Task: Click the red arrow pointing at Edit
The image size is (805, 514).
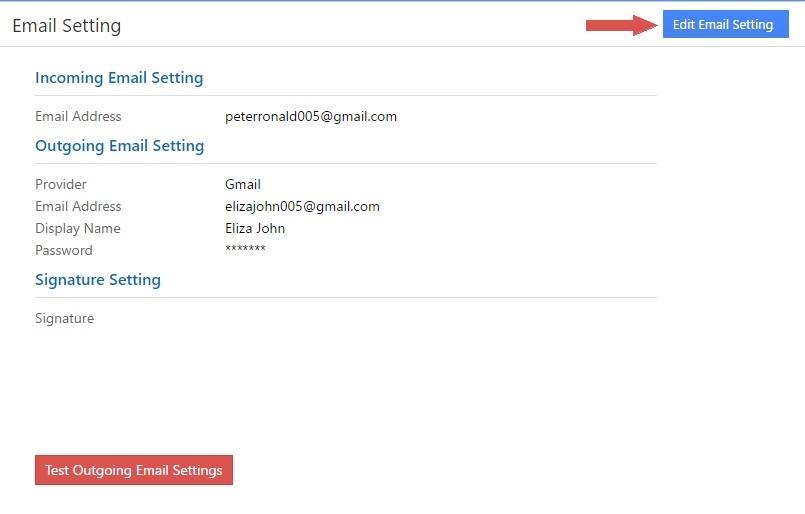Action: coord(620,25)
